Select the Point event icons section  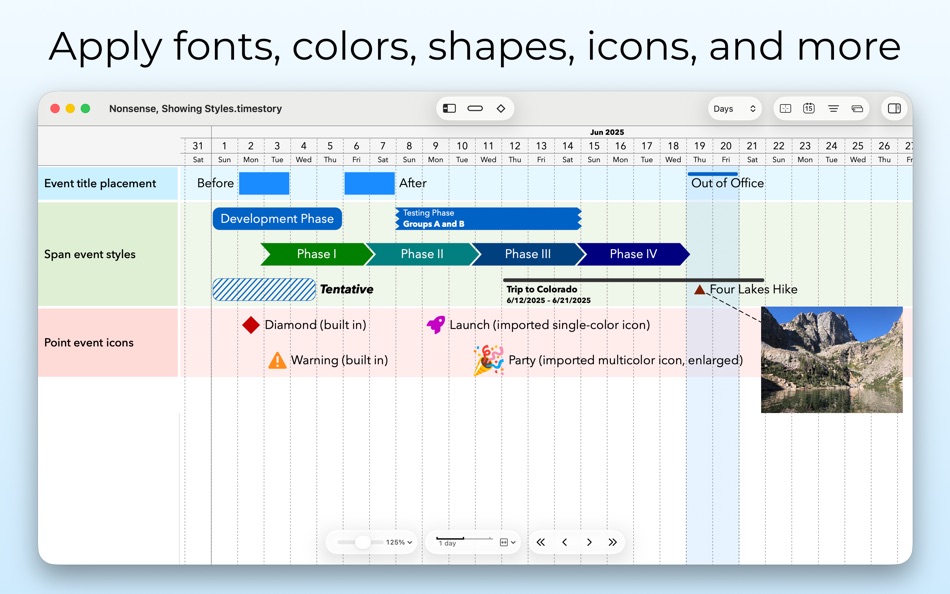(108, 342)
